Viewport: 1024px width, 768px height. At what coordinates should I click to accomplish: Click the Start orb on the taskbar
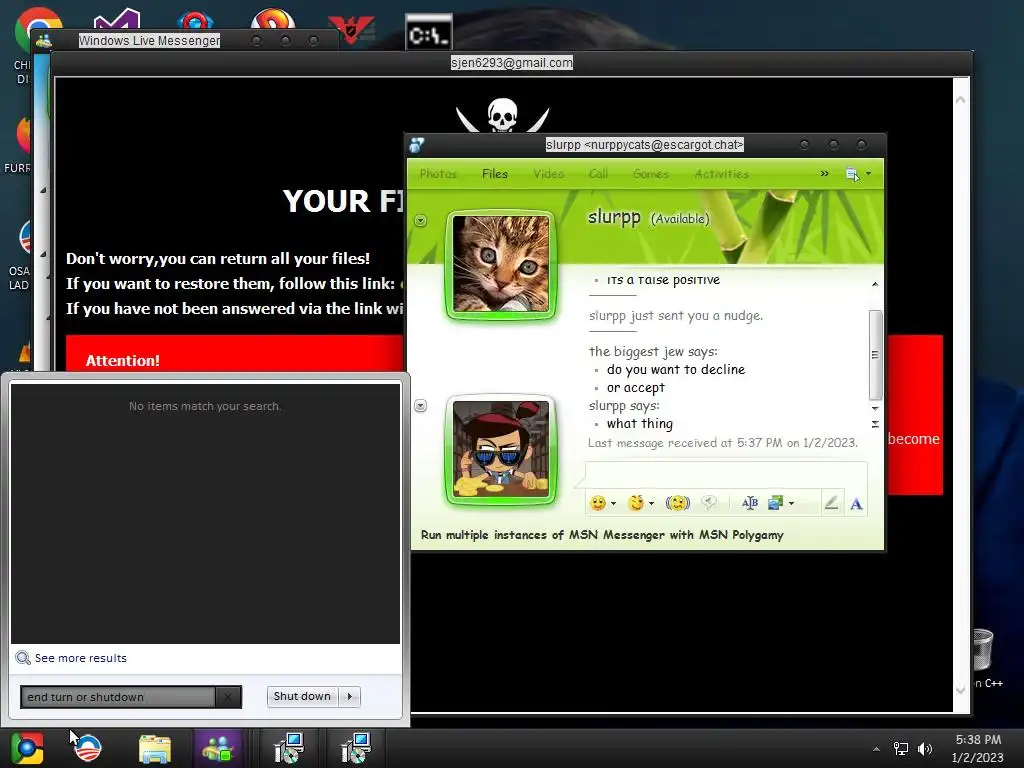[27, 748]
